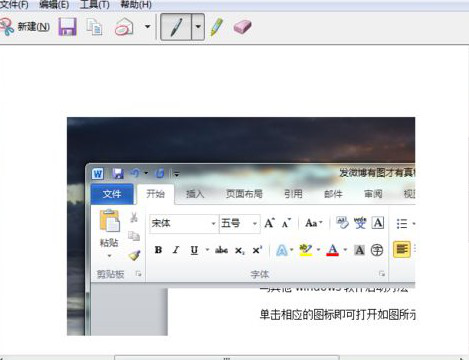Expand the Underline style dropdown arrow
Screen dimensions: 469x360
[x=207, y=250]
